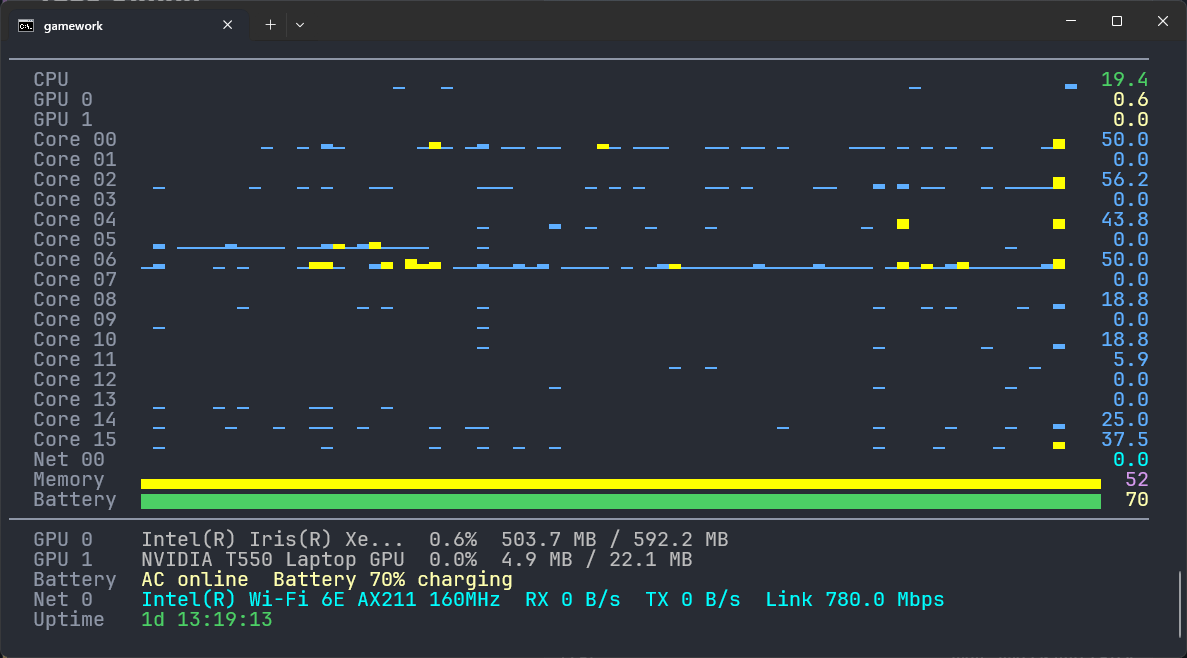Click Battery 70% charging text
This screenshot has width=1187, height=658.
tap(393, 579)
